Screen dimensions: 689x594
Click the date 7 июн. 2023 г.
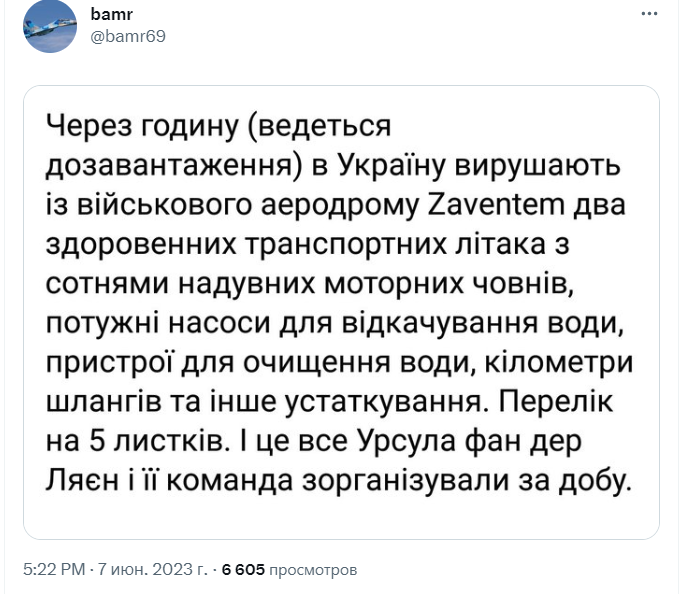coord(152,570)
